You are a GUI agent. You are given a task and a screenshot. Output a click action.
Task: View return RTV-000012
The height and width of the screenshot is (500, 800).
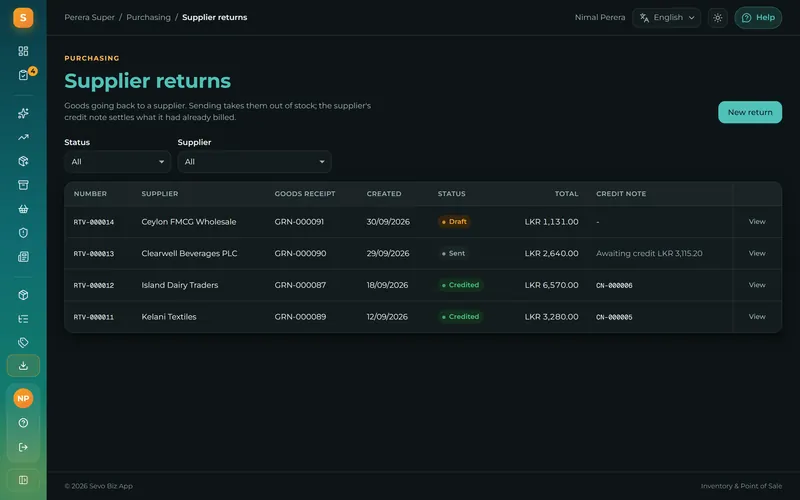(x=757, y=285)
